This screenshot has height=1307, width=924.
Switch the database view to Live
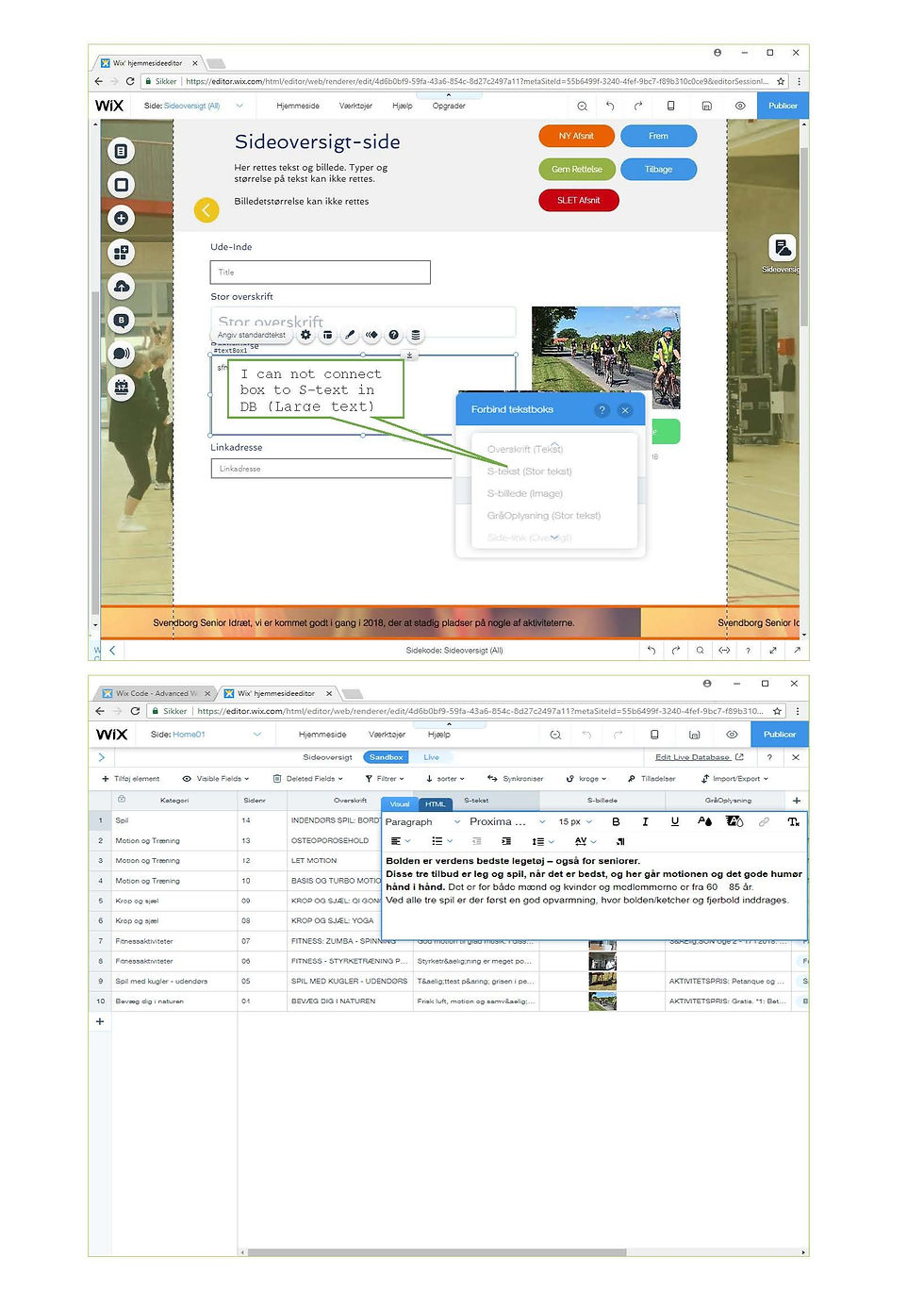click(x=433, y=756)
